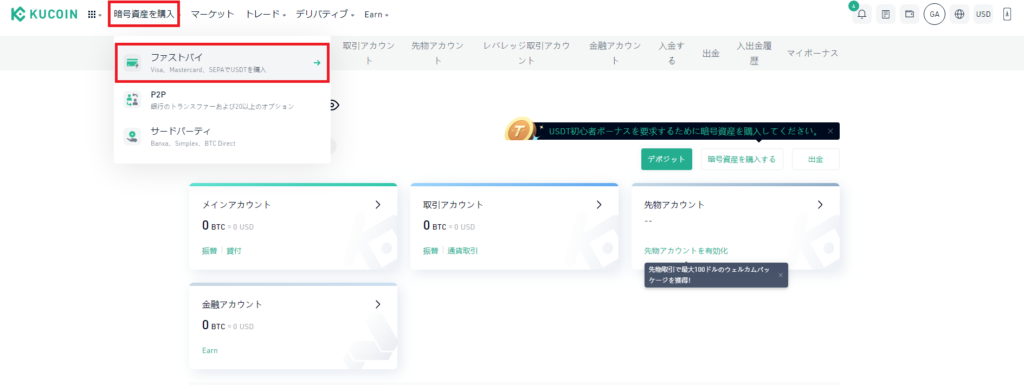The height and width of the screenshot is (385, 1024).
Task: Click the 暗号資産を購入する button
Action: click(x=742, y=159)
